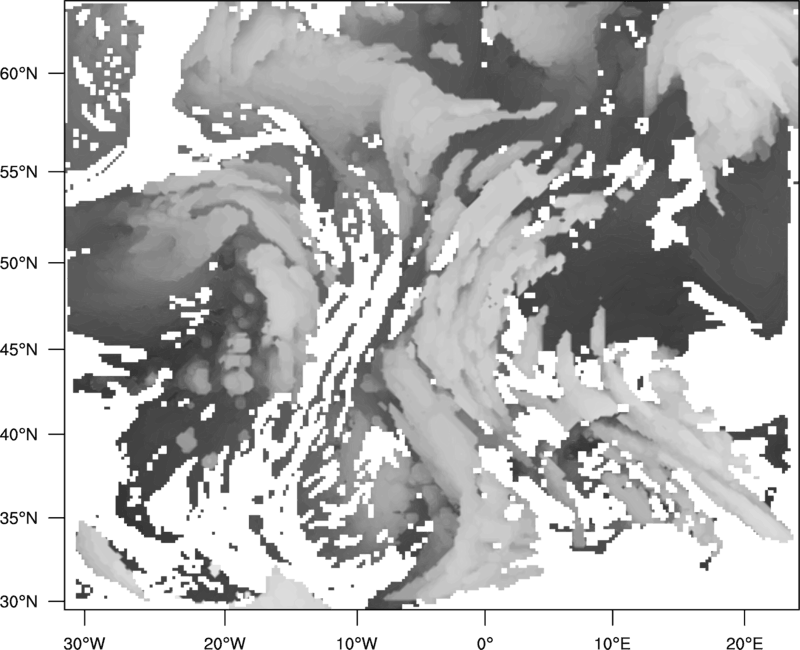Click the 20°W longitude label
The height and width of the screenshot is (650, 800).
click(224, 643)
